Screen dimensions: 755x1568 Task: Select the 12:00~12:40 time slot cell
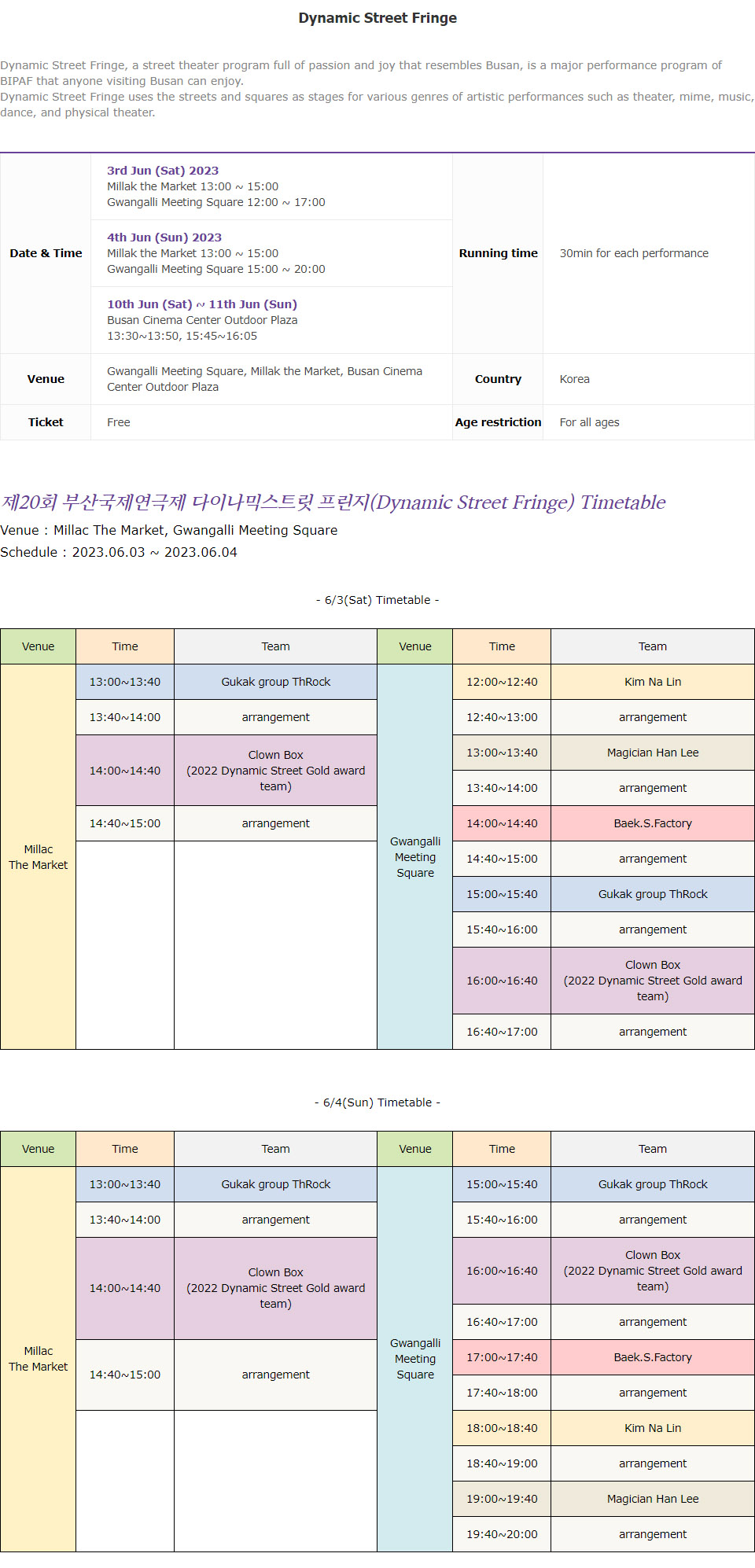pos(502,682)
